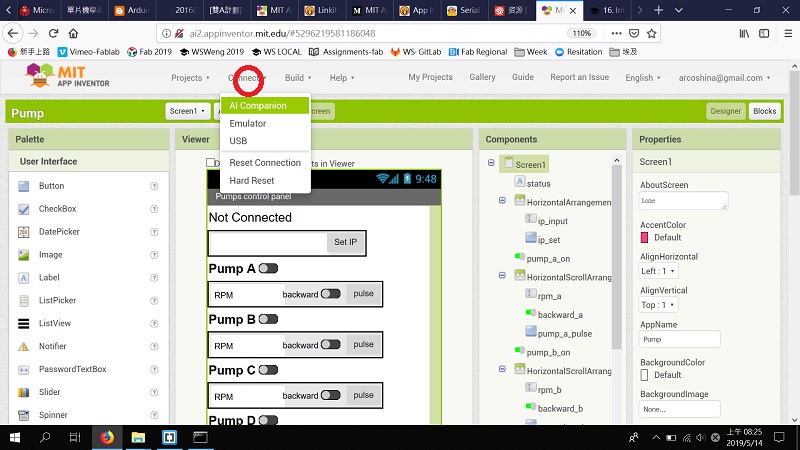Select CheckBox icon in Palette
Screen dimensions: 800x450
tap(23, 209)
